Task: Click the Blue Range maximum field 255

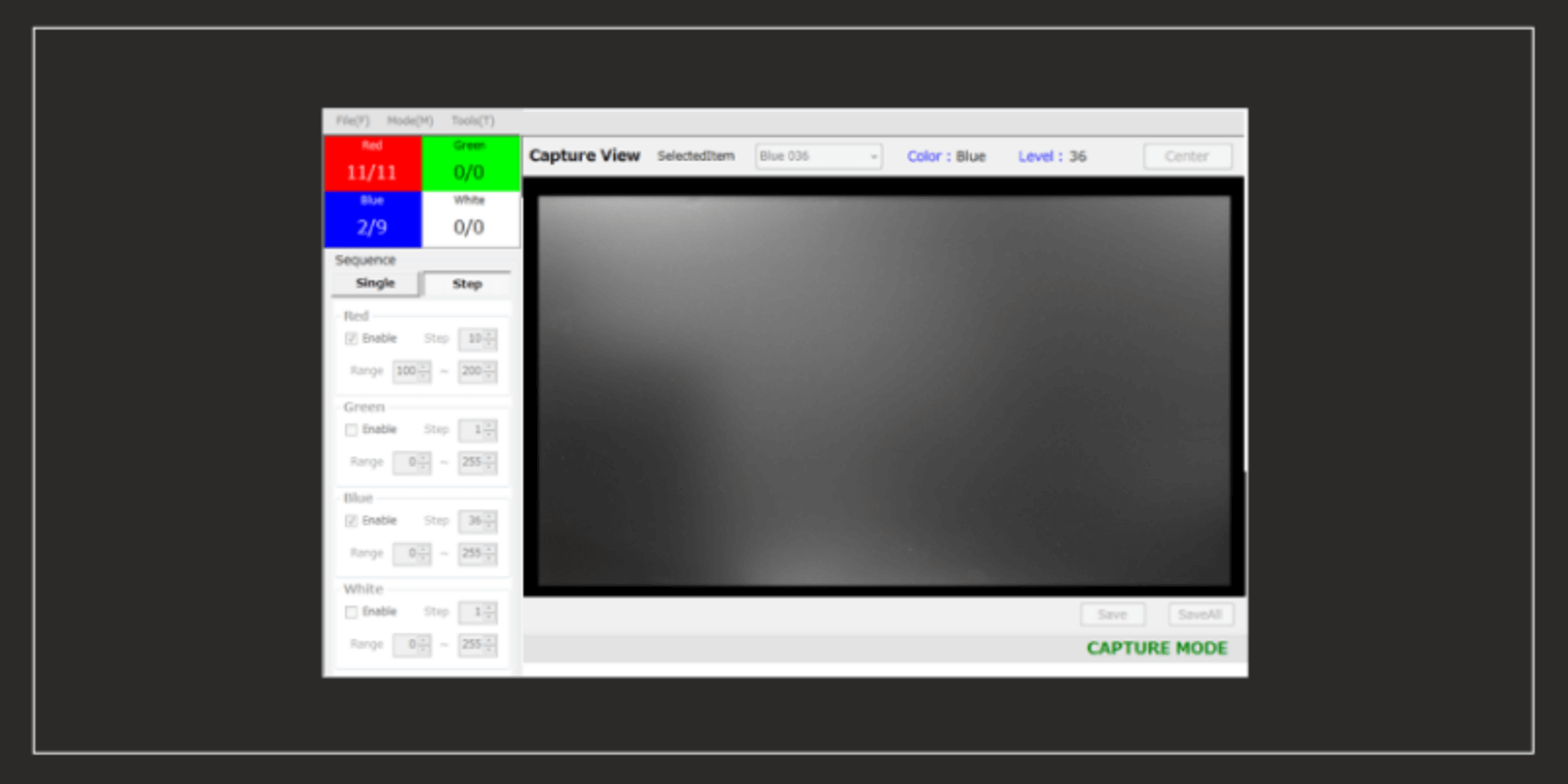Action: pyautogui.click(x=477, y=554)
